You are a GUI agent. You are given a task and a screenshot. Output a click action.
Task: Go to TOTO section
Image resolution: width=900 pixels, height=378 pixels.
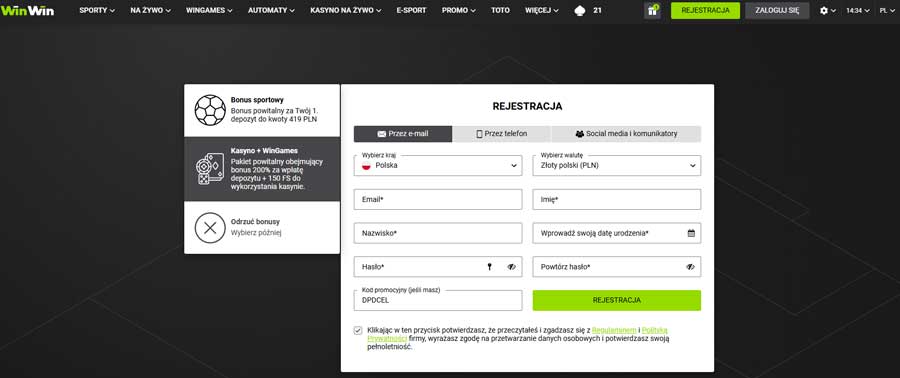[x=500, y=10]
